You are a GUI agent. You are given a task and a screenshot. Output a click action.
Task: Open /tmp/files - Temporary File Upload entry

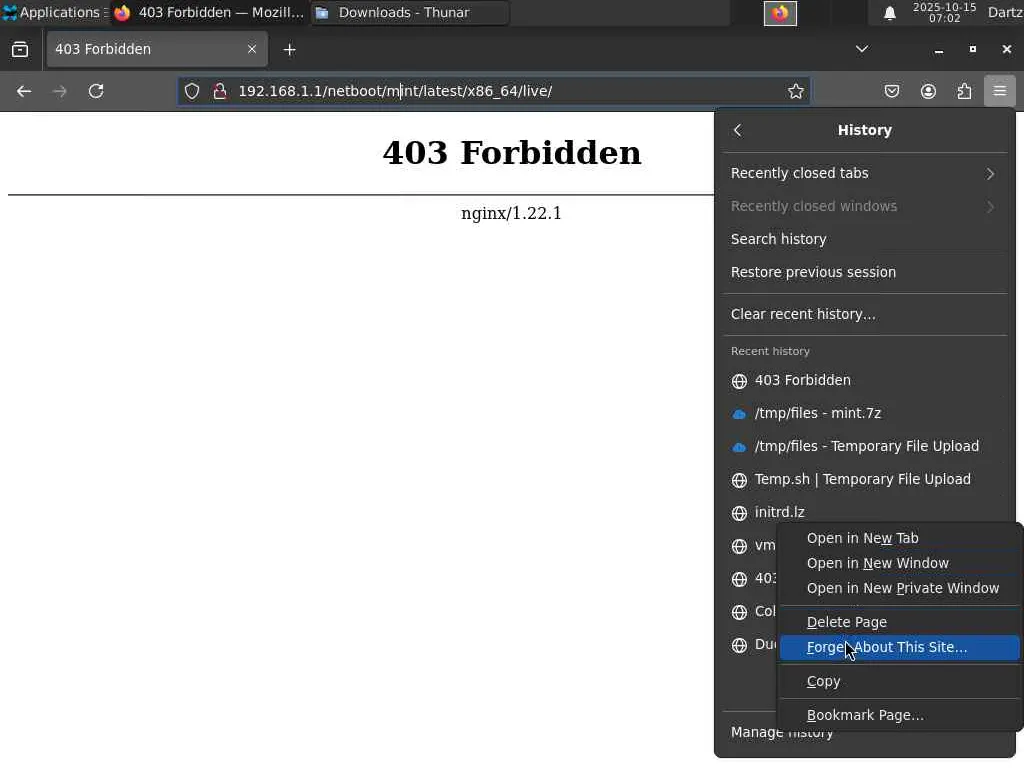click(865, 446)
